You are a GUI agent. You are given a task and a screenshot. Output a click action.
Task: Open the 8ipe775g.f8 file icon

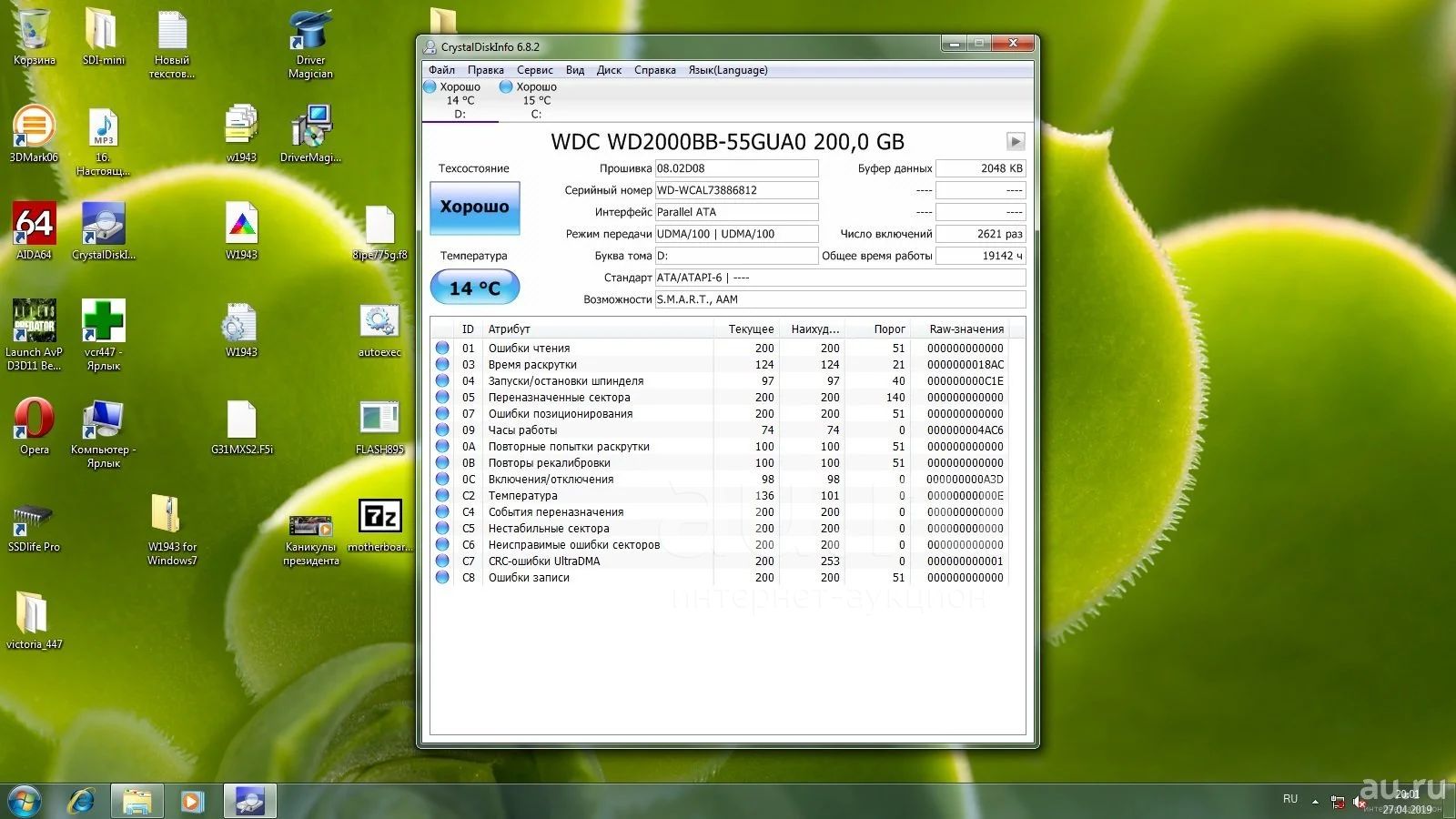(379, 232)
